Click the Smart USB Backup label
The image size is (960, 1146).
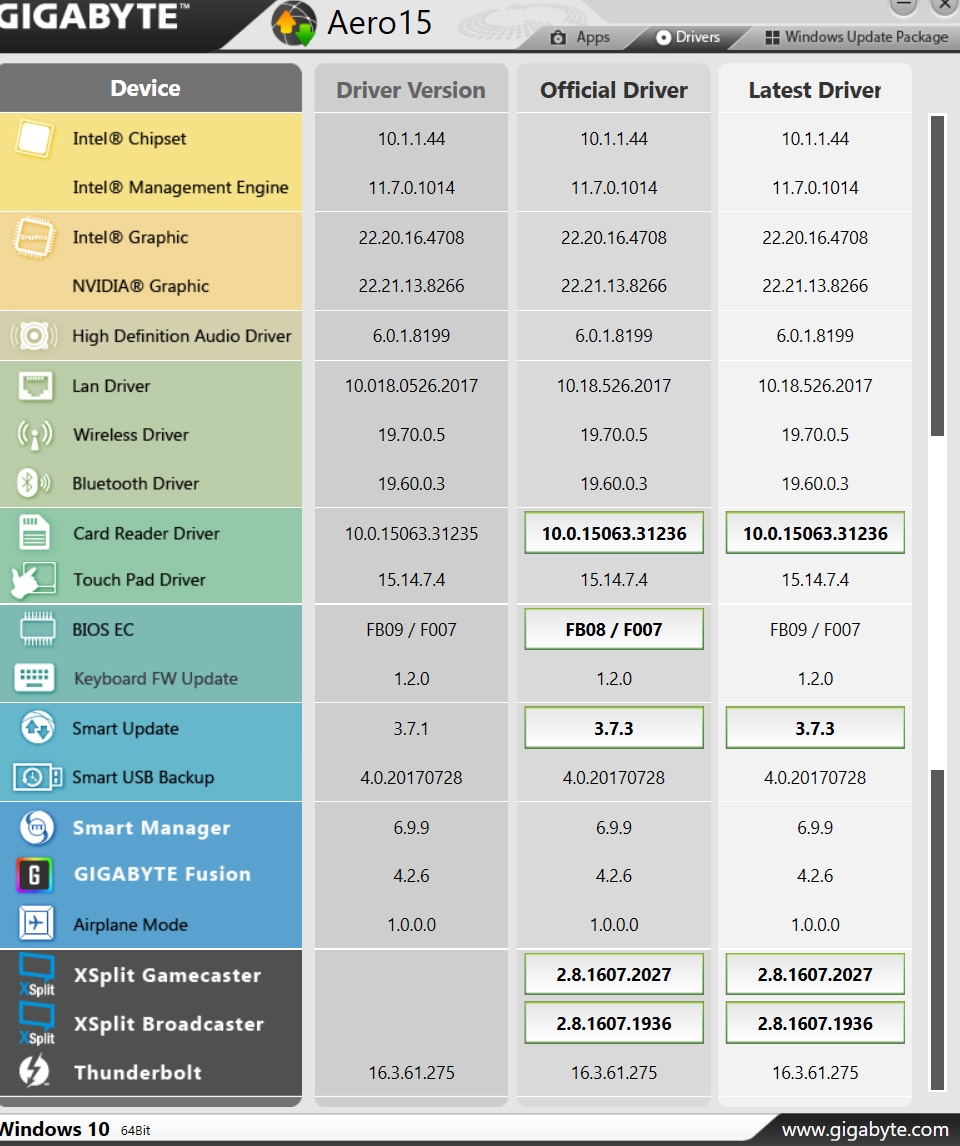pyautogui.click(x=143, y=777)
